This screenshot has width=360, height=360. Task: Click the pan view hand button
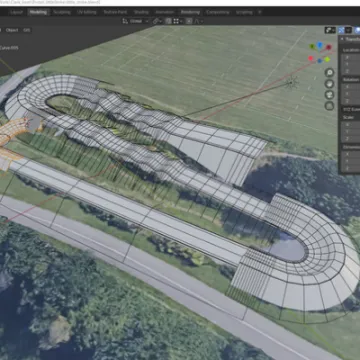pyautogui.click(x=329, y=84)
